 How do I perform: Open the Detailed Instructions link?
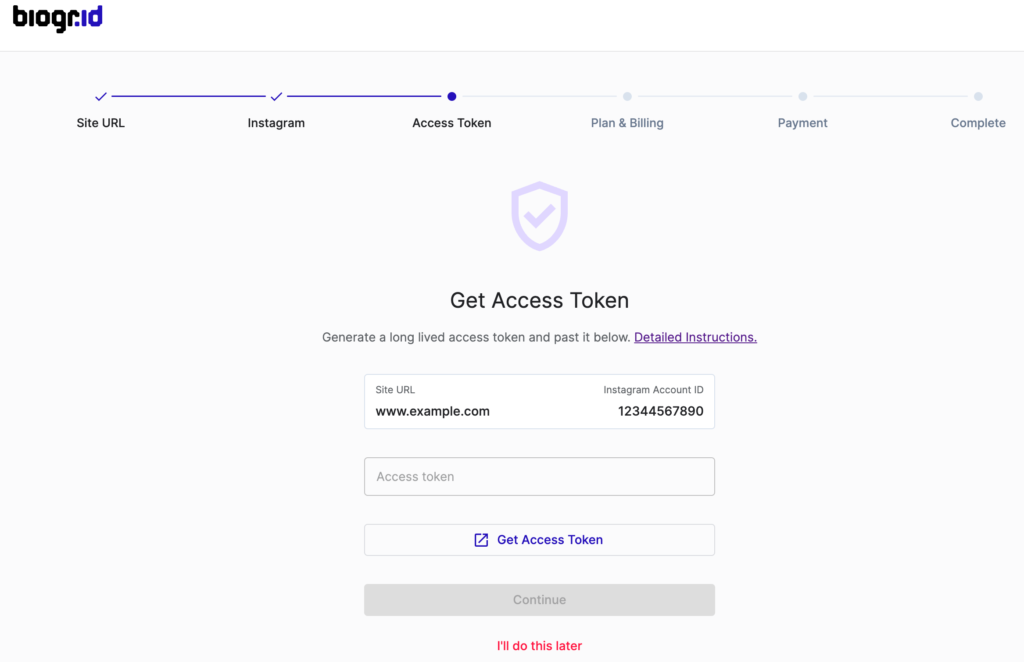696,338
